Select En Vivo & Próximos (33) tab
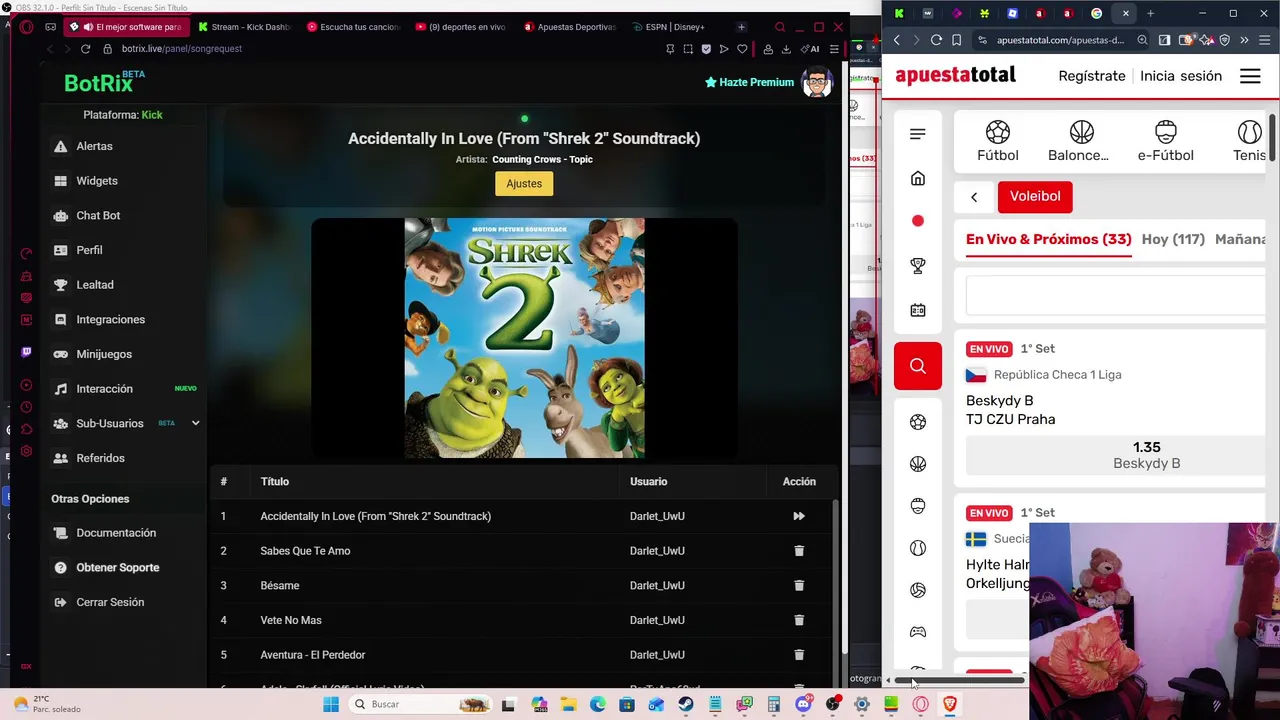 click(x=1048, y=240)
